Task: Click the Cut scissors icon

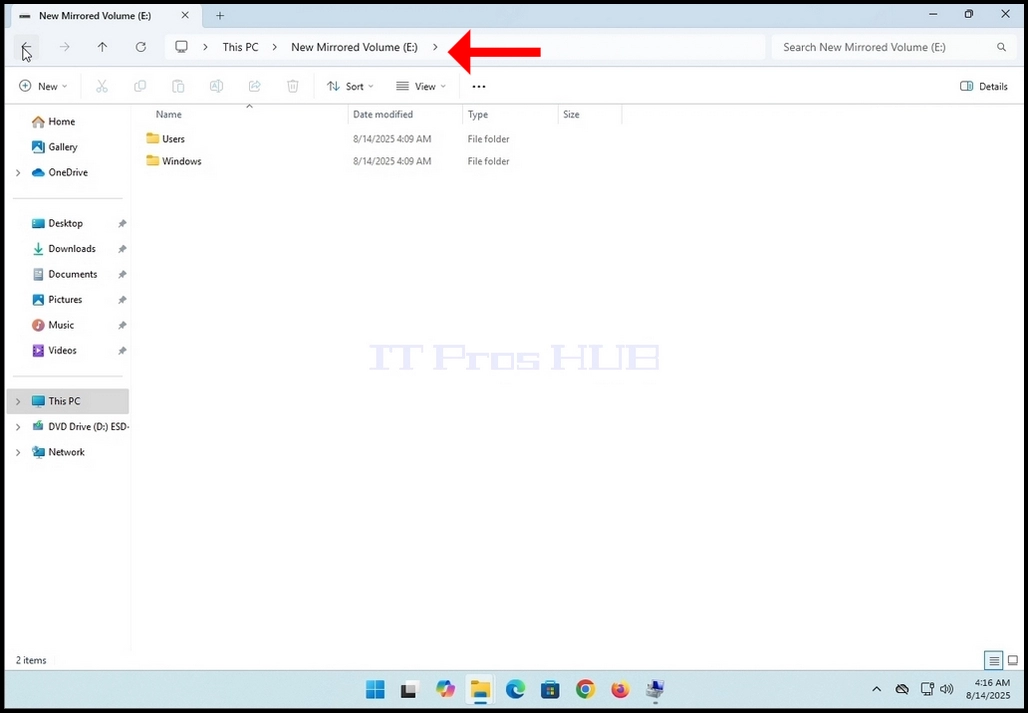Action: [102, 87]
